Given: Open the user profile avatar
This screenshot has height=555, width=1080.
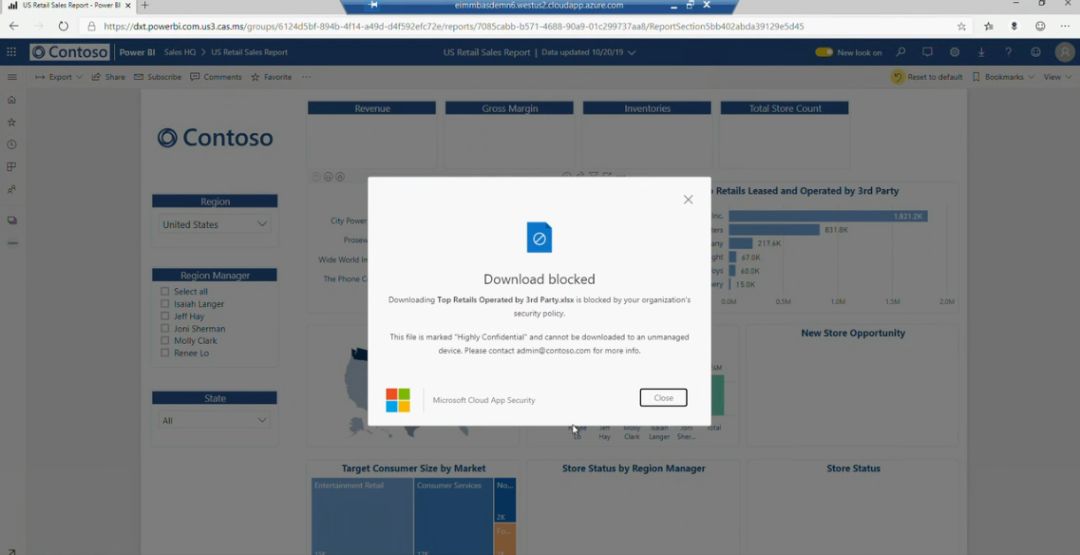Looking at the screenshot, I should [1064, 52].
